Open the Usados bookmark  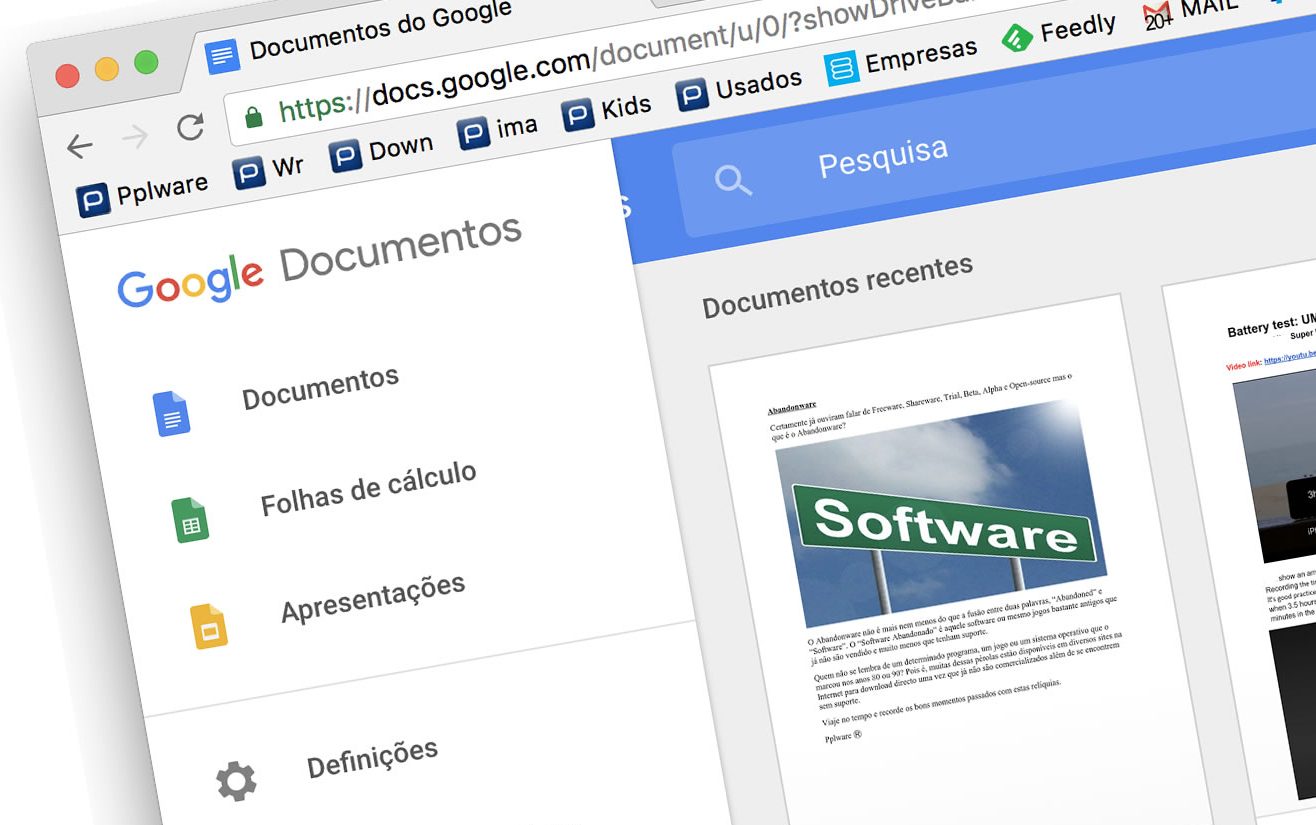[739, 87]
